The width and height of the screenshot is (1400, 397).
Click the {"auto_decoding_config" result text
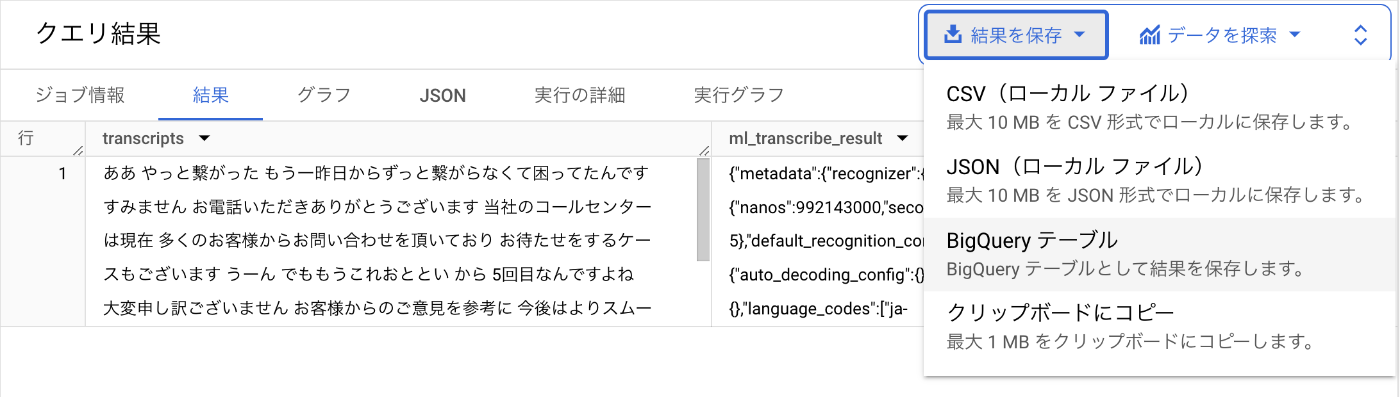[826, 274]
